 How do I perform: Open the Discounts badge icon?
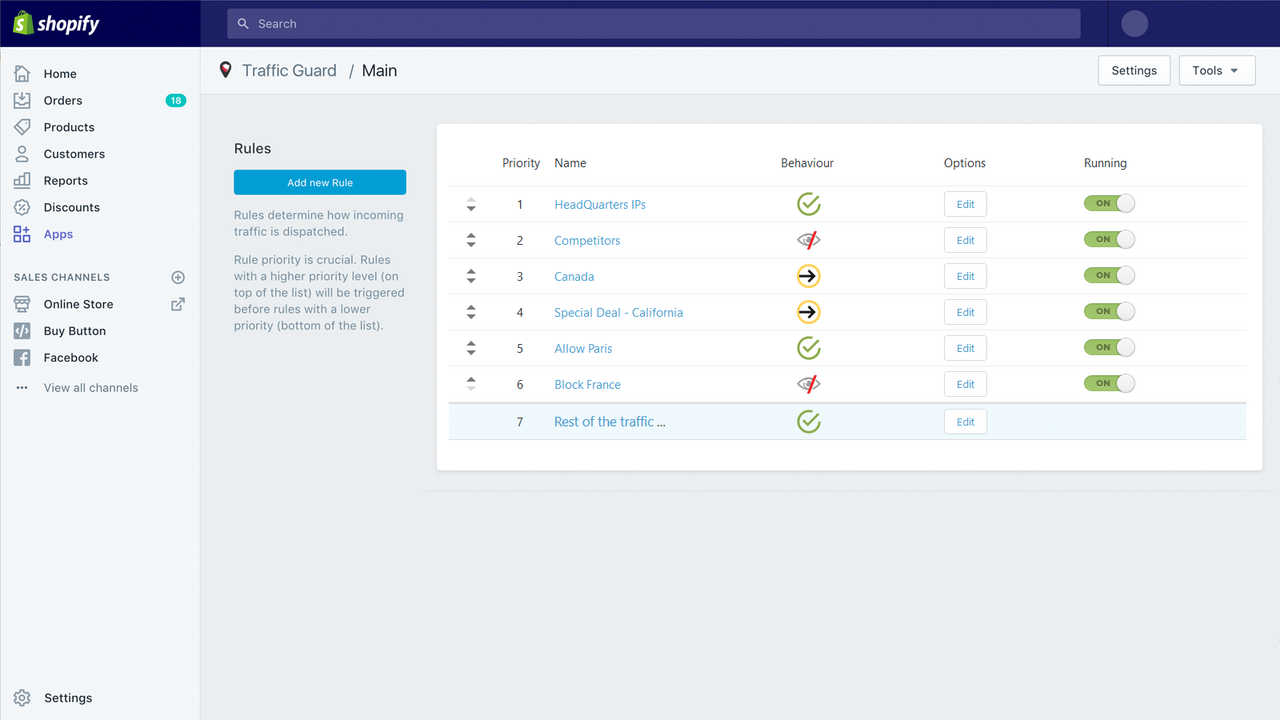click(x=22, y=207)
